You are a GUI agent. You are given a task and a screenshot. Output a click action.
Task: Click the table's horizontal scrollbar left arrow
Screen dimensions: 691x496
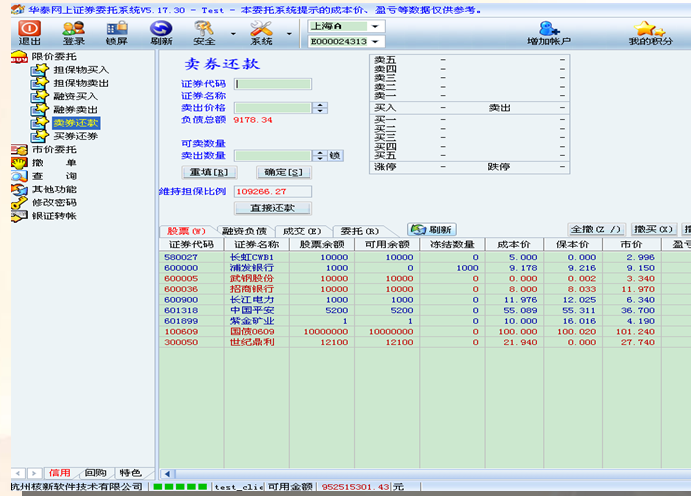[167, 474]
